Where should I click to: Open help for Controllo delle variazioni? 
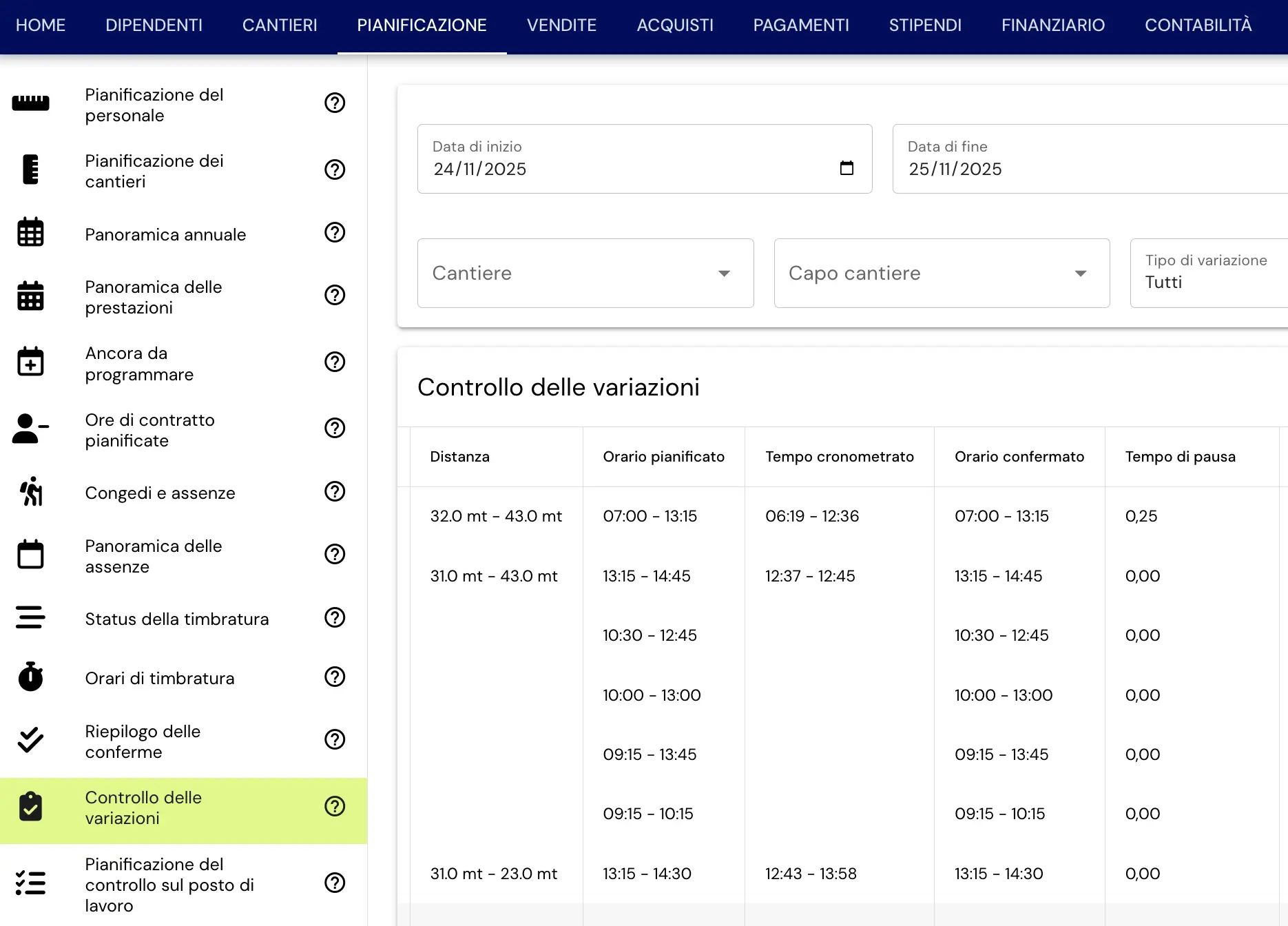tap(335, 806)
